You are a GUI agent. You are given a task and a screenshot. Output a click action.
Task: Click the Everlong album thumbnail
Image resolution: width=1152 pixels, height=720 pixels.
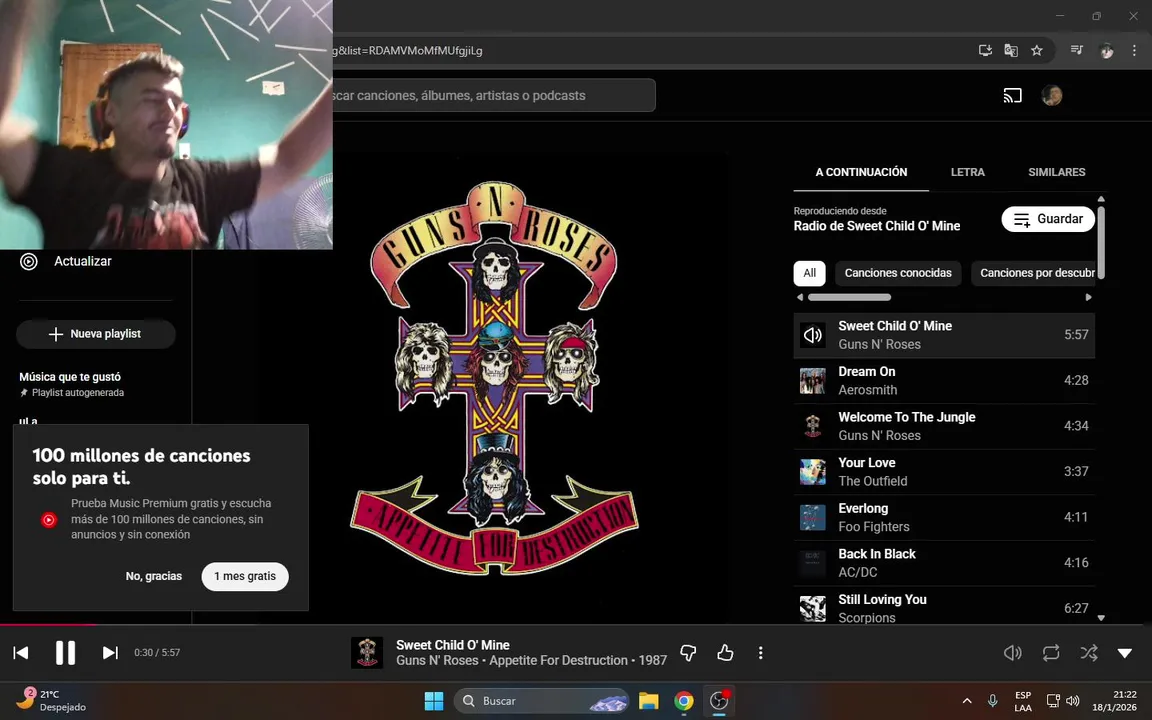click(813, 517)
